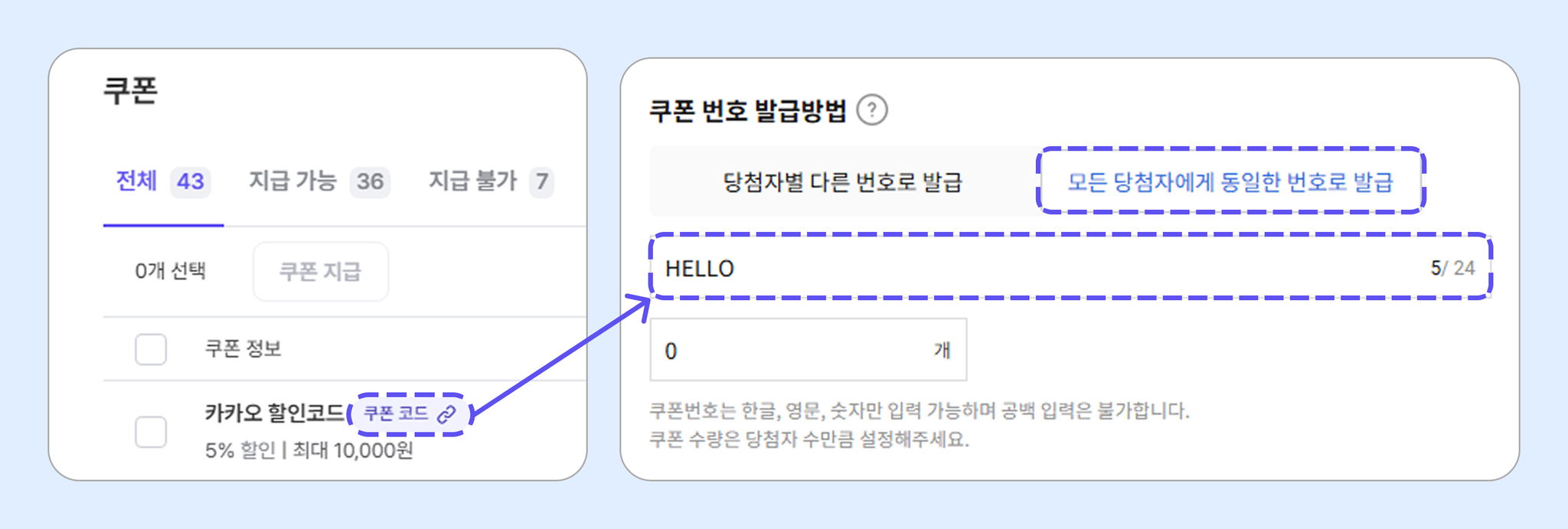Click the 7 count badge
Screen dimensions: 1568x529
coord(542,181)
